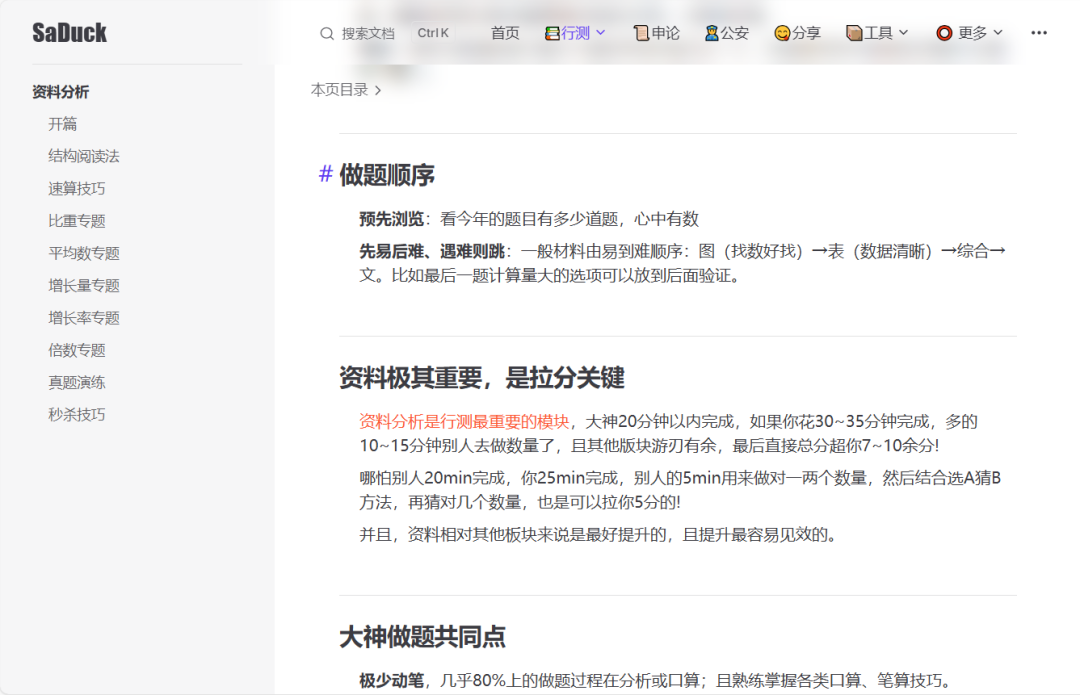Click the 资料极其重要，是拉分关键 heading
1080x695 pixels.
tap(482, 378)
